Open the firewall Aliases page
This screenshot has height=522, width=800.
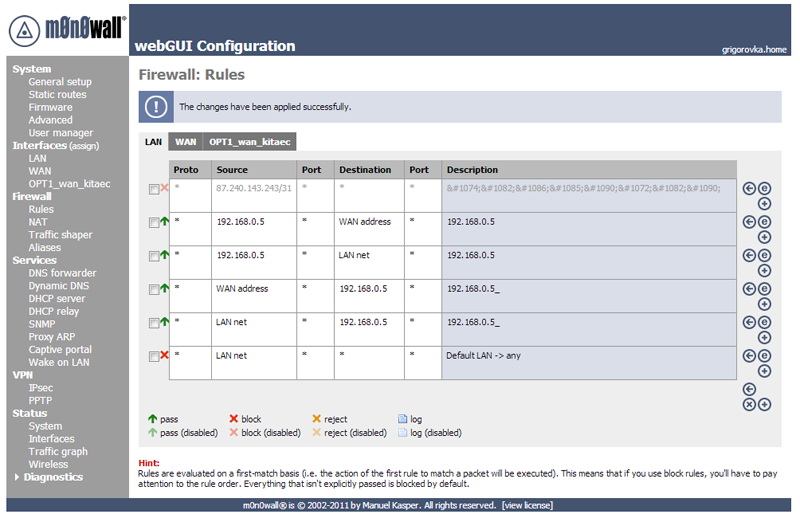(44, 247)
